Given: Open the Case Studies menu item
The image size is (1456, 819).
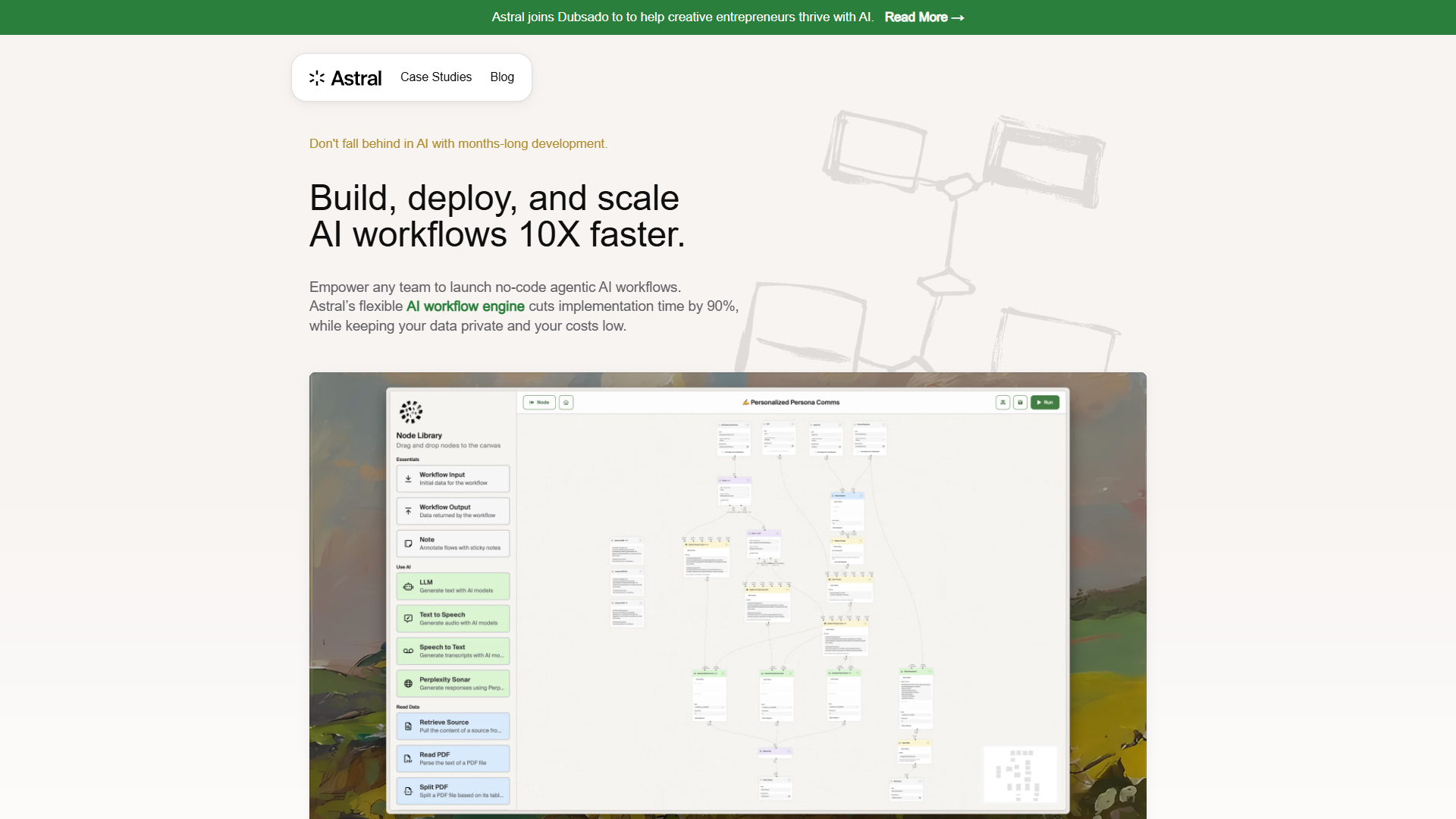Looking at the screenshot, I should click(436, 77).
